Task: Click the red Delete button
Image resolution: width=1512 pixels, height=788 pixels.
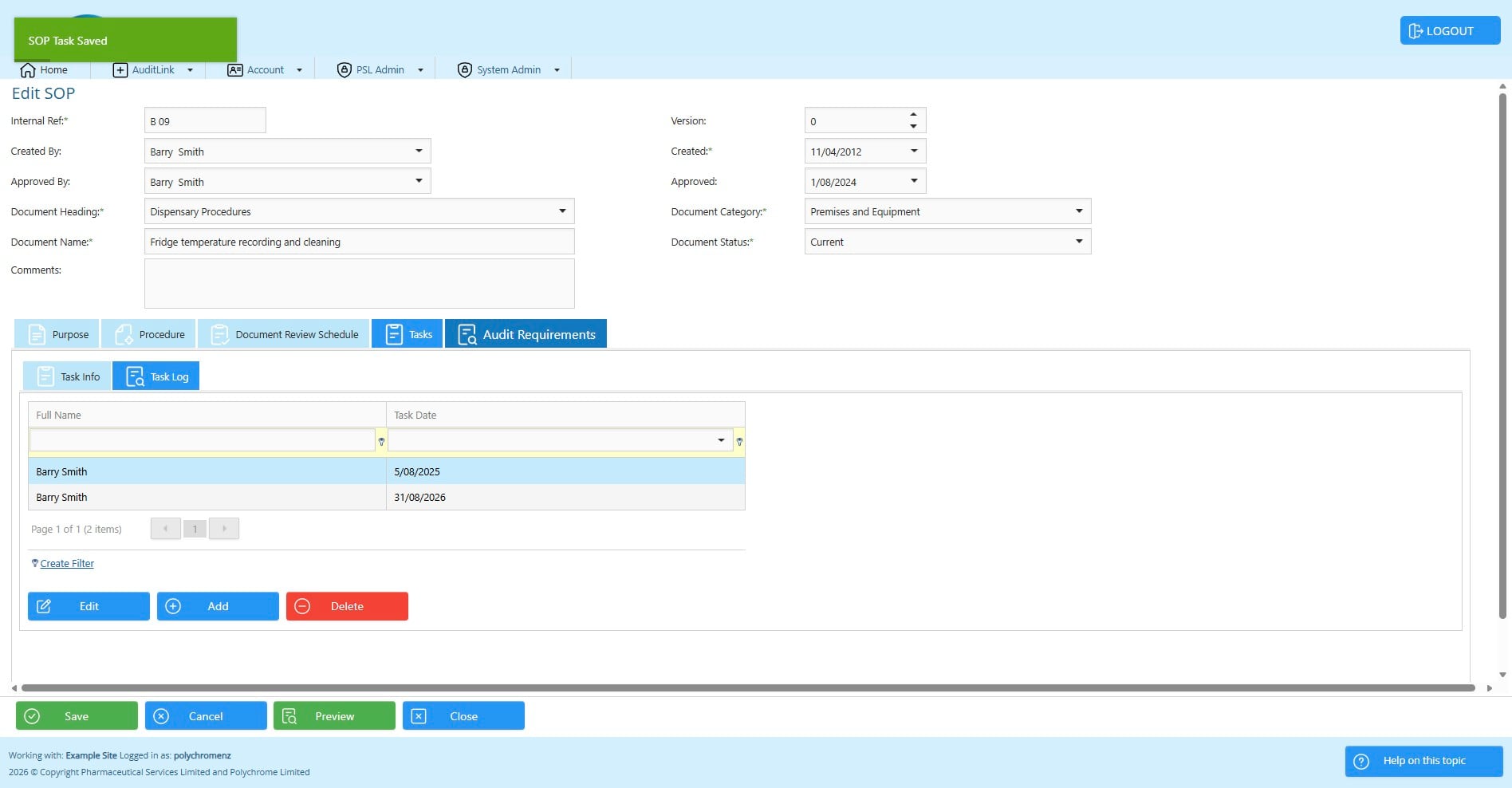Action: 347,606
